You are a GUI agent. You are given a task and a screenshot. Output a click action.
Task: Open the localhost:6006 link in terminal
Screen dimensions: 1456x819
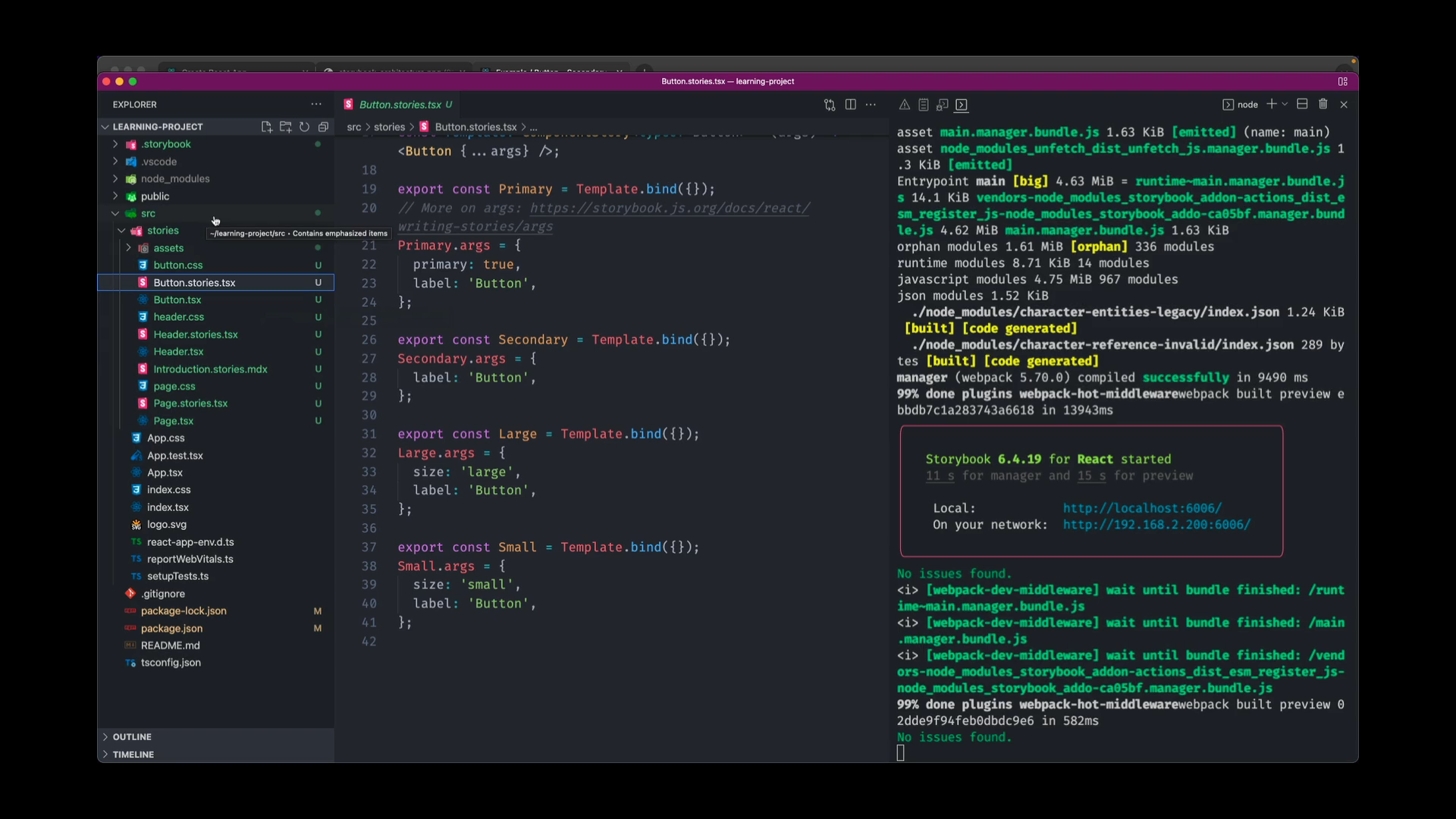[x=1141, y=508]
